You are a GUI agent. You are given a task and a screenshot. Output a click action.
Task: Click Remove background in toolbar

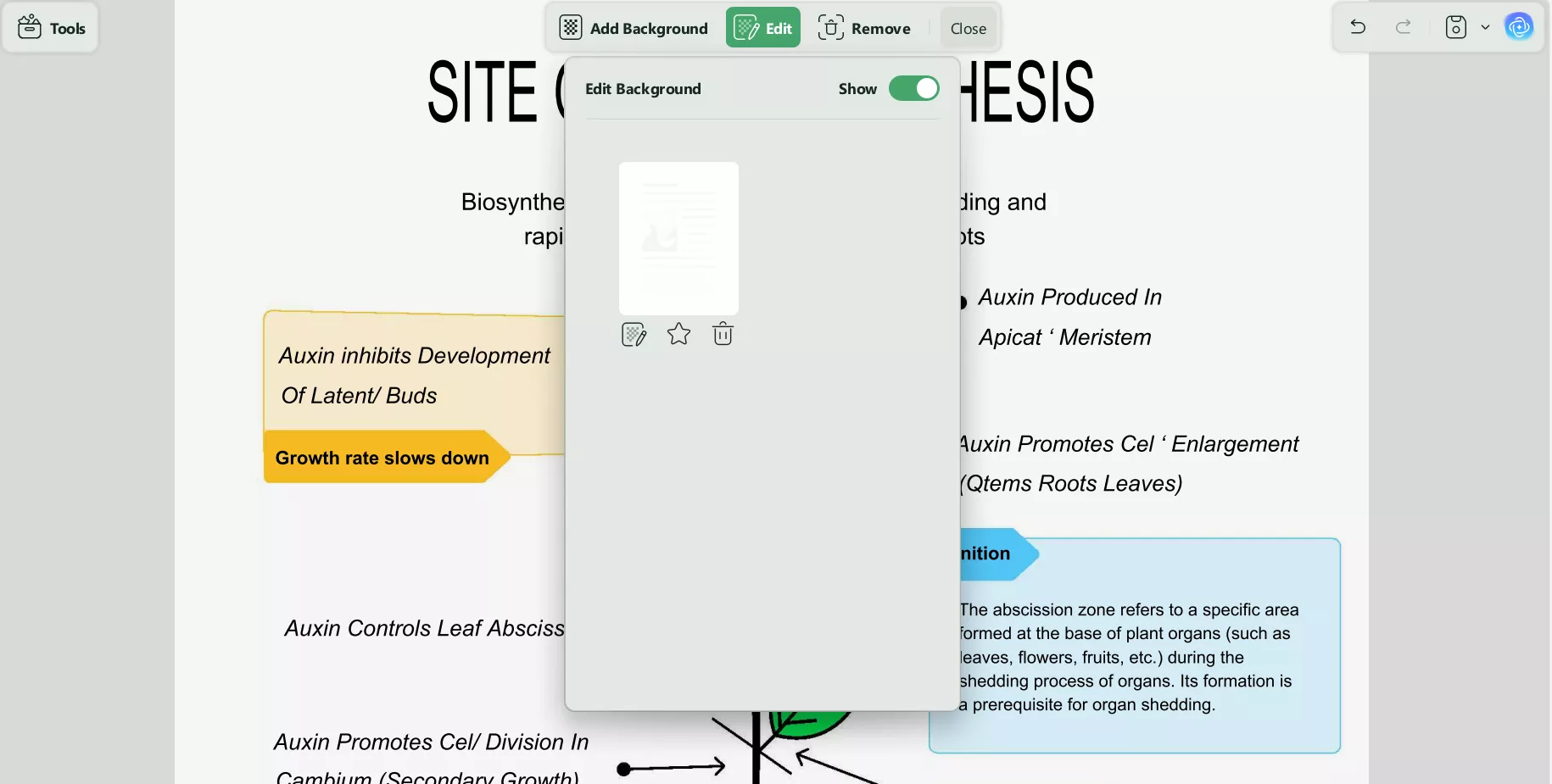(864, 28)
